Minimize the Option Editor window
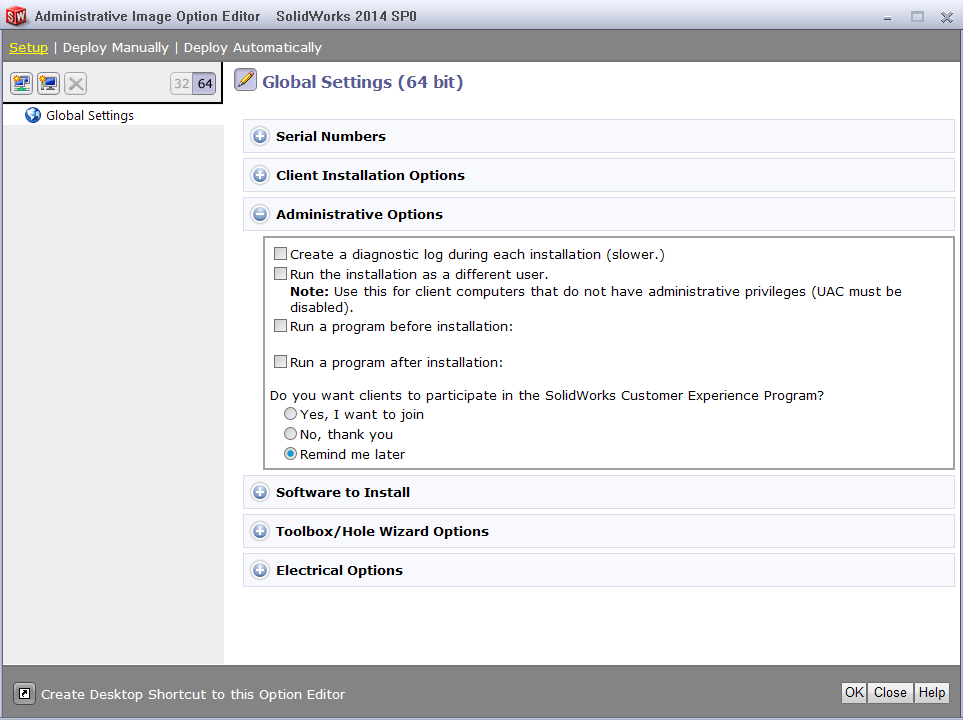This screenshot has height=720, width=963. click(887, 17)
